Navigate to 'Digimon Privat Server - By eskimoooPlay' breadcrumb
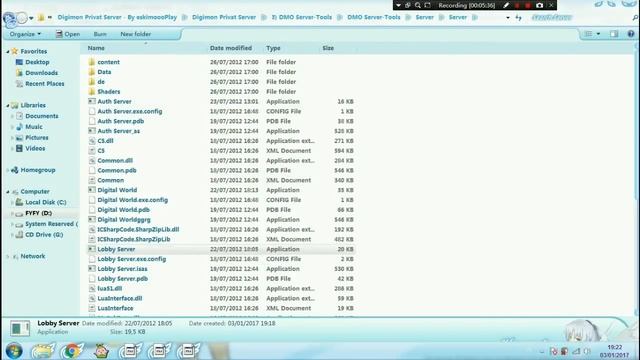The height and width of the screenshot is (360, 640). [117, 18]
